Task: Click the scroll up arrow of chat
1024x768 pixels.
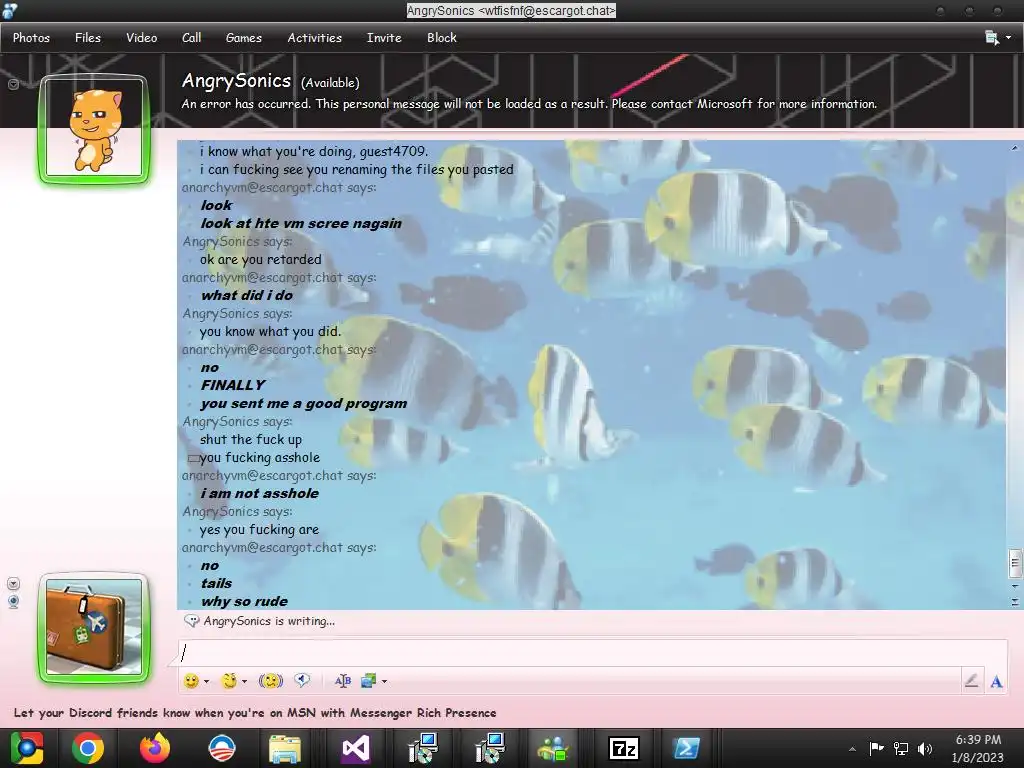Action: [x=1015, y=148]
